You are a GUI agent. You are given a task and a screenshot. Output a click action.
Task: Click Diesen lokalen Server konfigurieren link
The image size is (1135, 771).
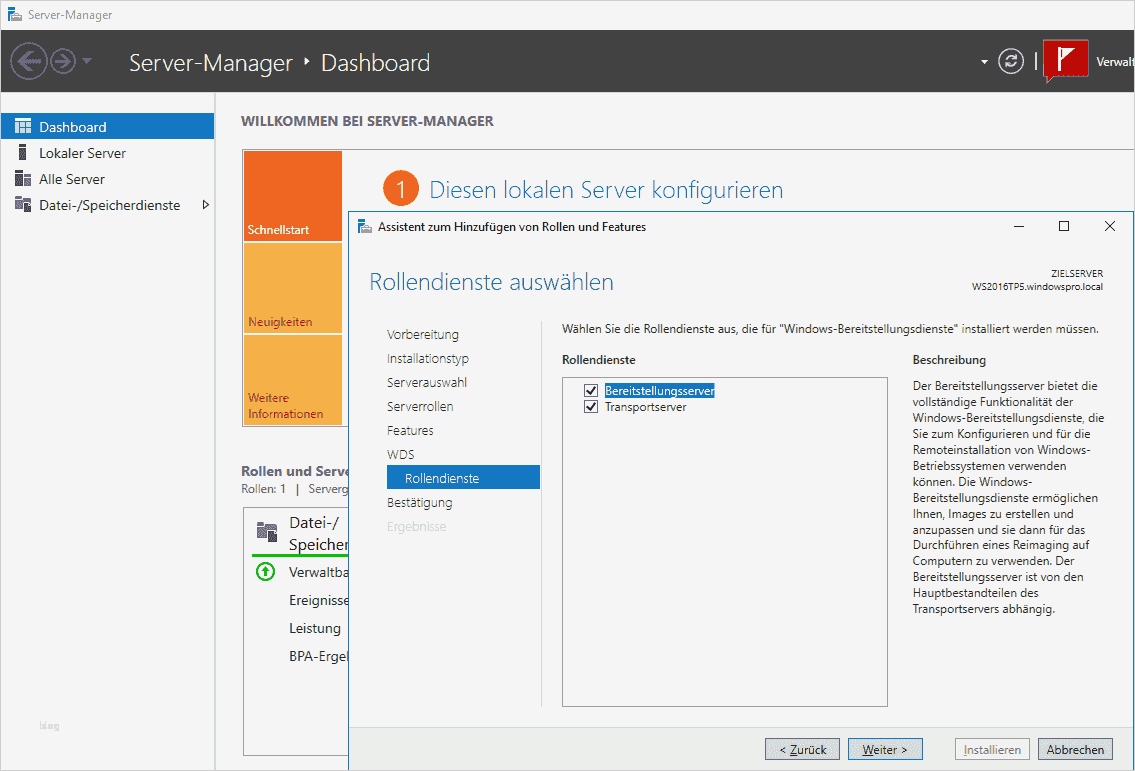606,190
